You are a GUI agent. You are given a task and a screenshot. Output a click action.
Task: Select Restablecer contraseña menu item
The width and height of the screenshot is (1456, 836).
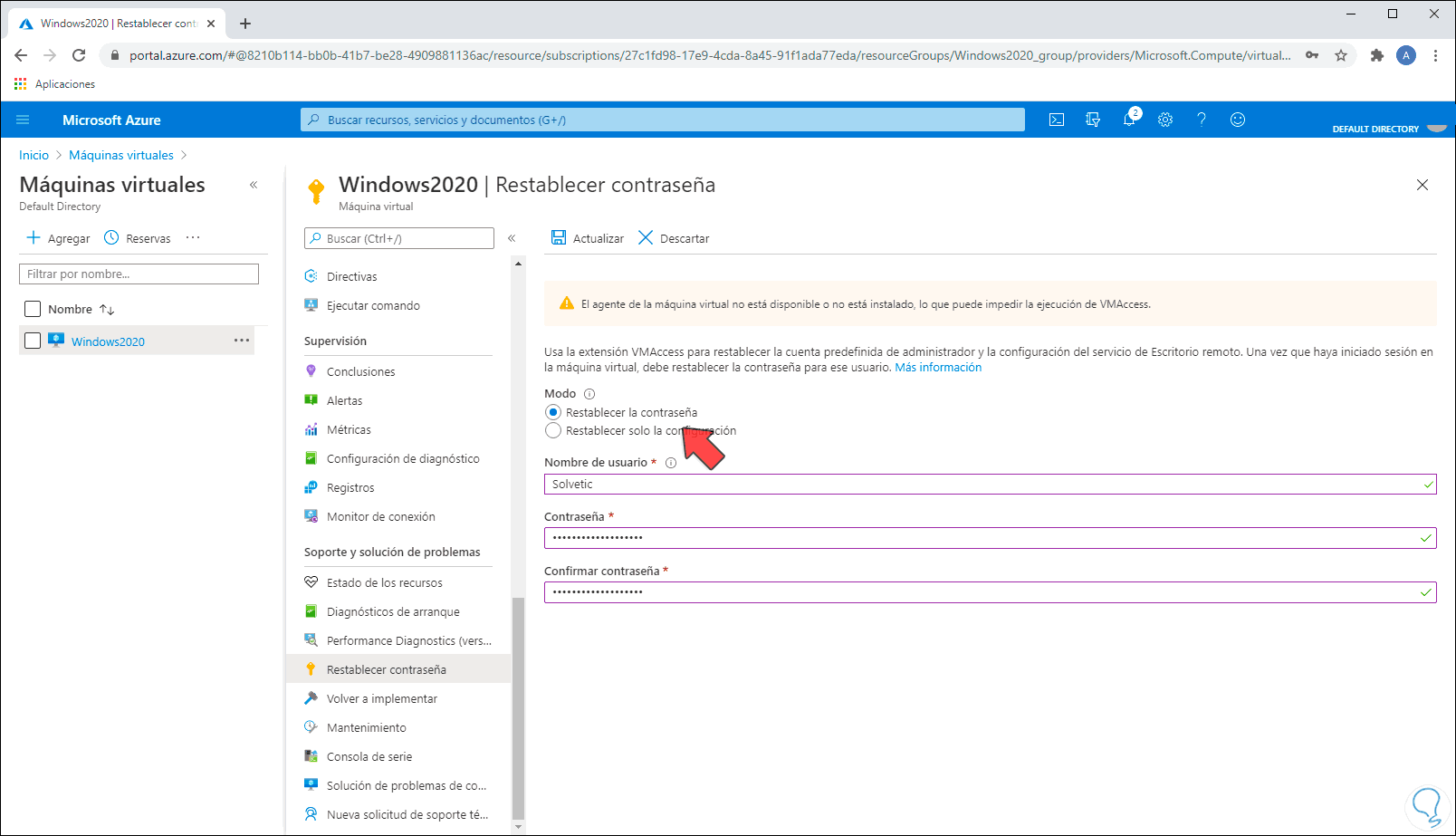(398, 669)
